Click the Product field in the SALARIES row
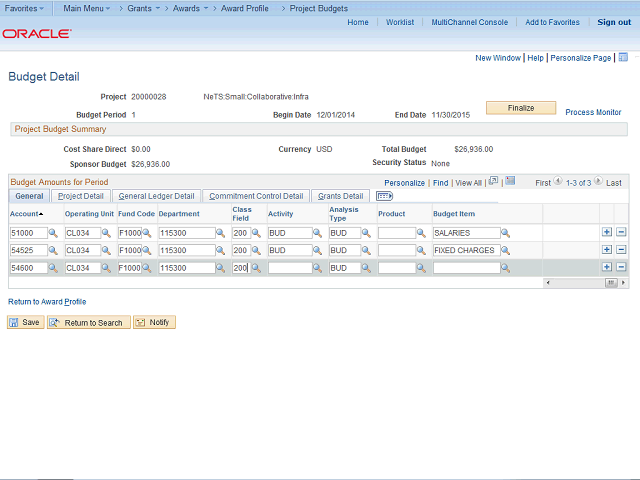The height and width of the screenshot is (480, 640). pyautogui.click(x=396, y=233)
